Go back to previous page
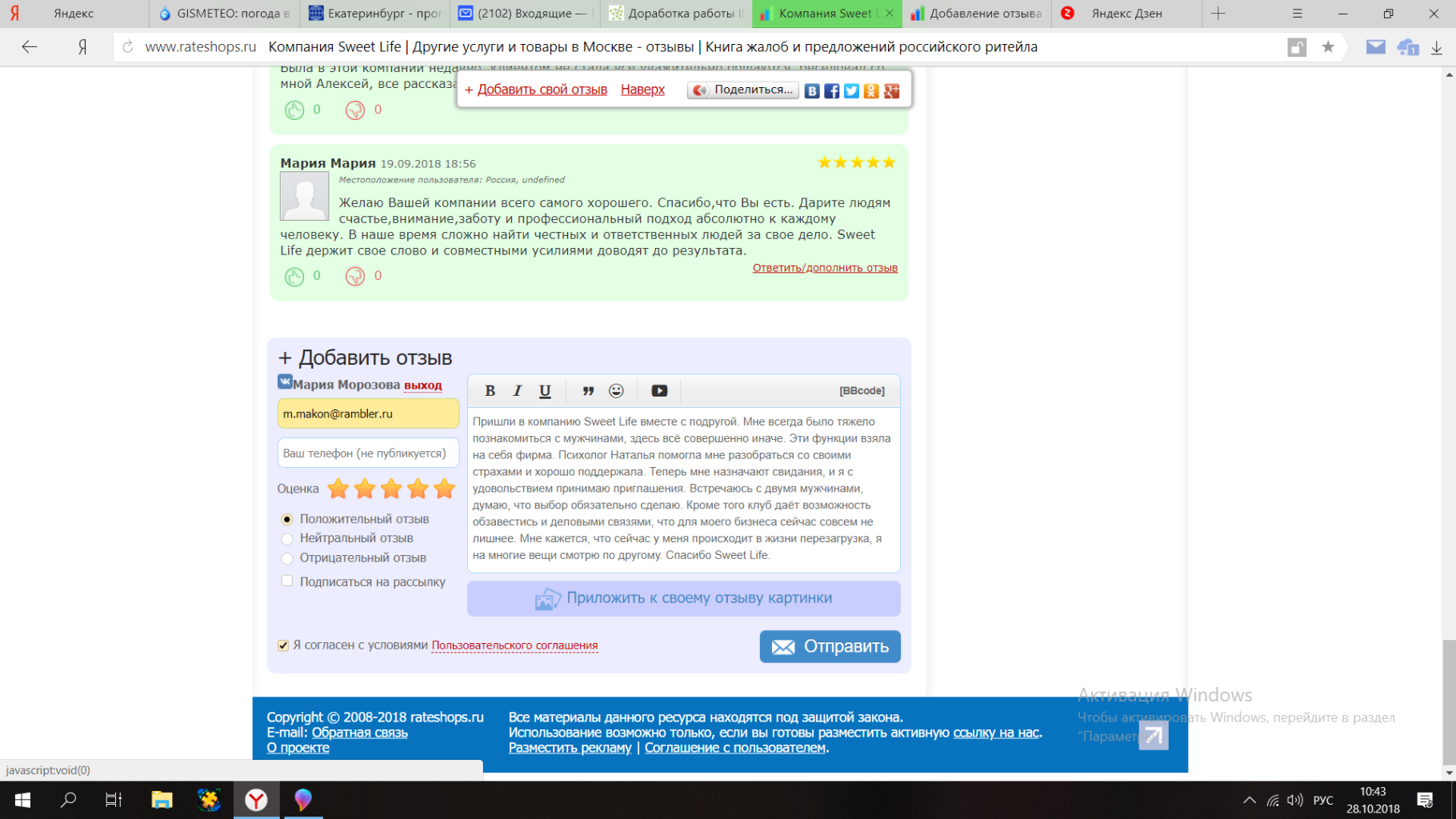1456x819 pixels. pyautogui.click(x=30, y=47)
